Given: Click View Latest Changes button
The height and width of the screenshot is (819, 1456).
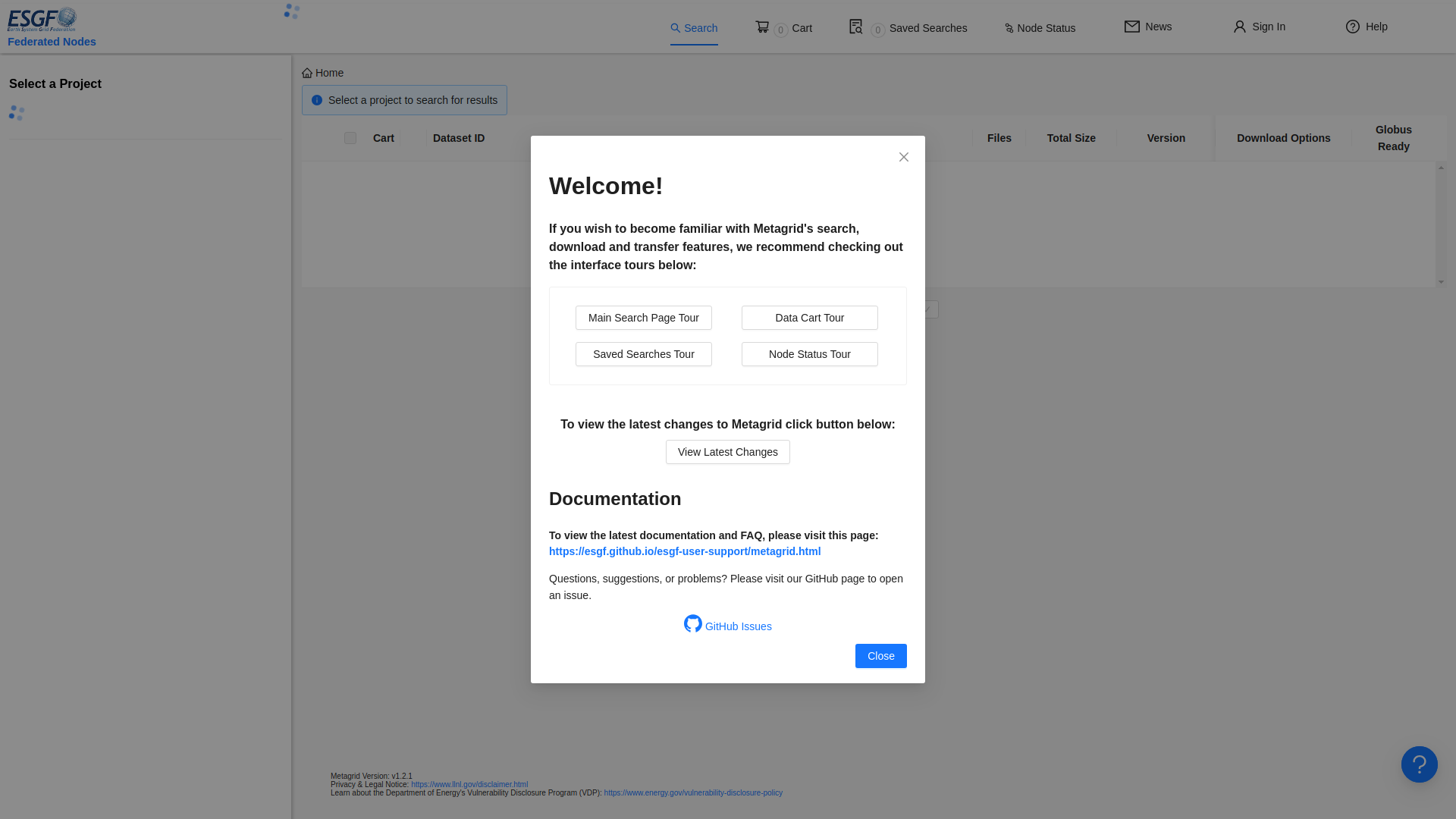Looking at the screenshot, I should [x=728, y=452].
